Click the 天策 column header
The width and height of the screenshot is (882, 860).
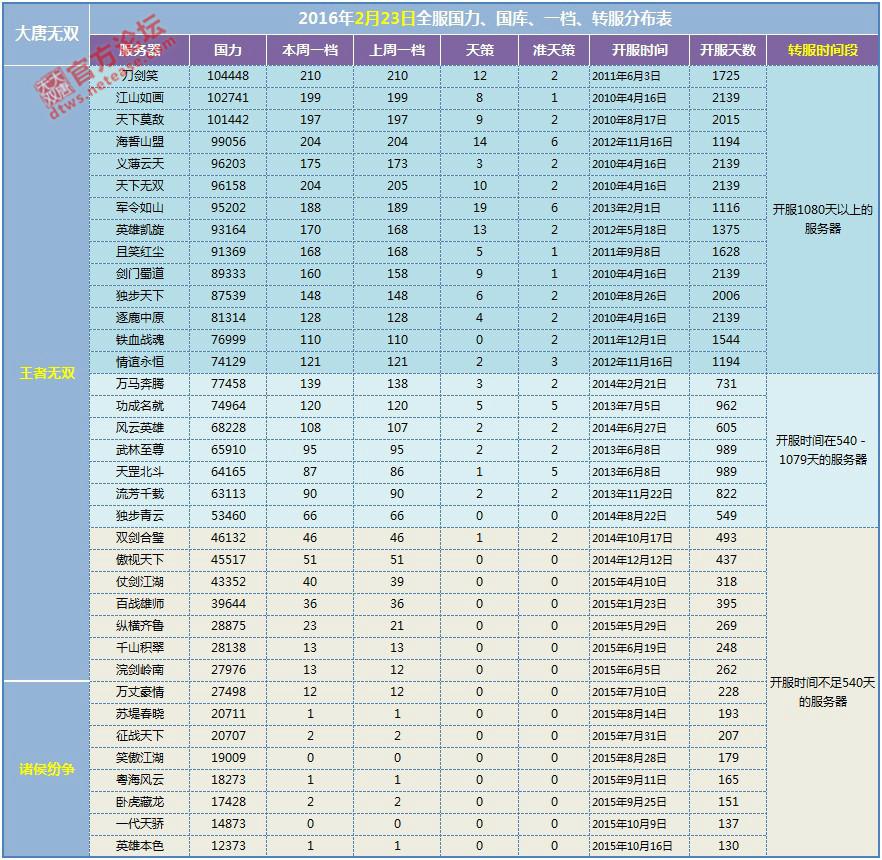pos(479,50)
